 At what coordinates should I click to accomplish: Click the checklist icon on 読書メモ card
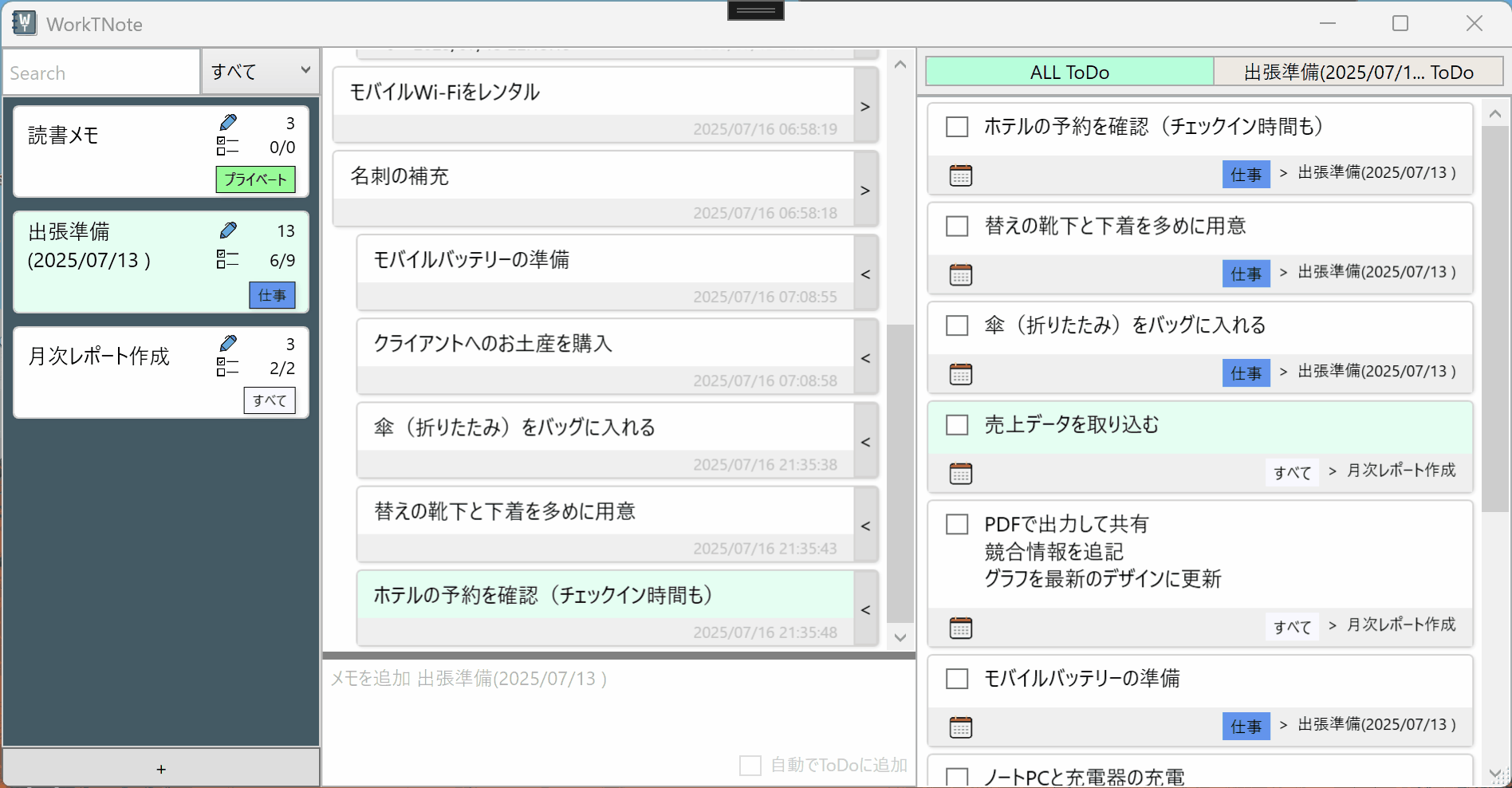[x=227, y=146]
